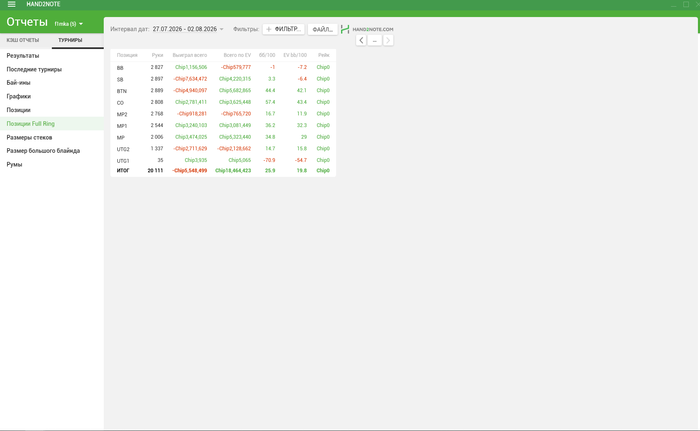
Task: Open the player selector dropdown beside Отчеты
Action: (68, 24)
